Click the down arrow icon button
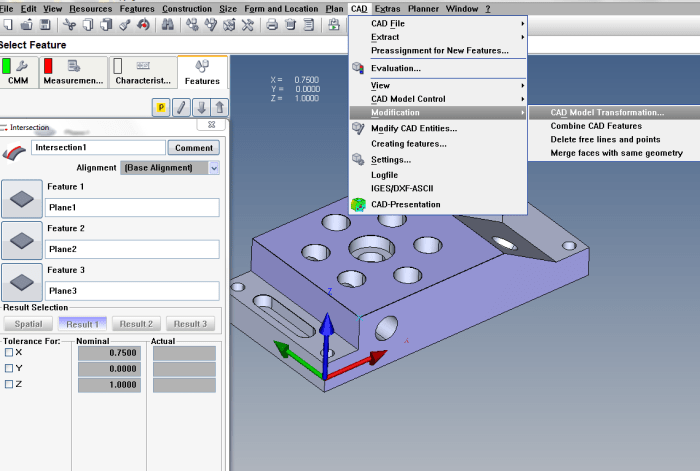The width and height of the screenshot is (700, 471). (201, 107)
